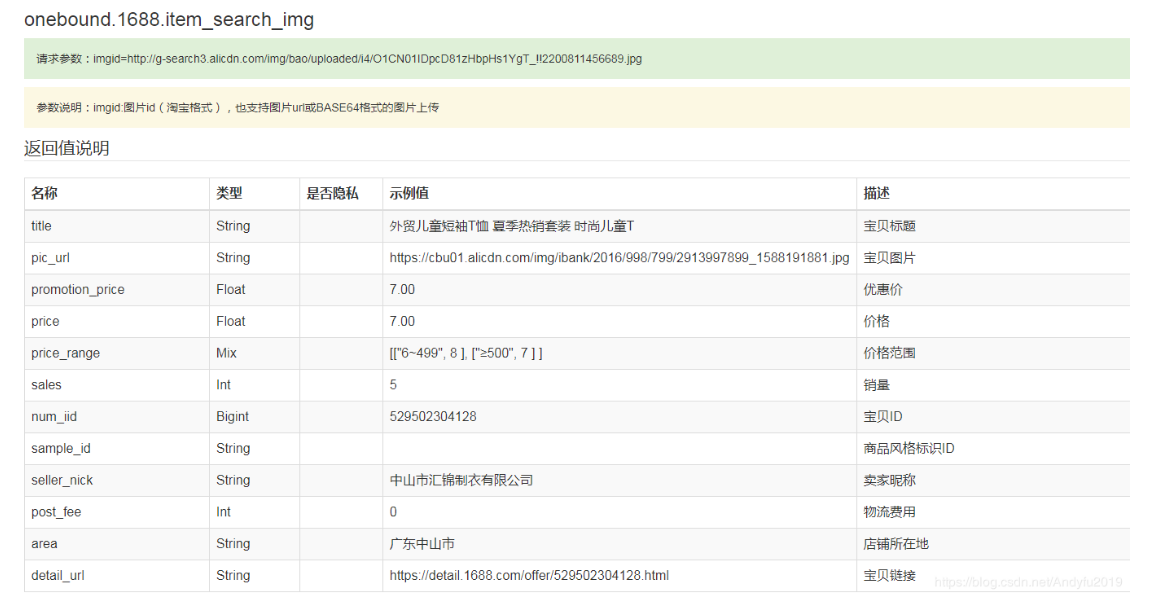Click the Int type in post_fee row
This screenshot has height=609, width=1169.
pos(224,512)
